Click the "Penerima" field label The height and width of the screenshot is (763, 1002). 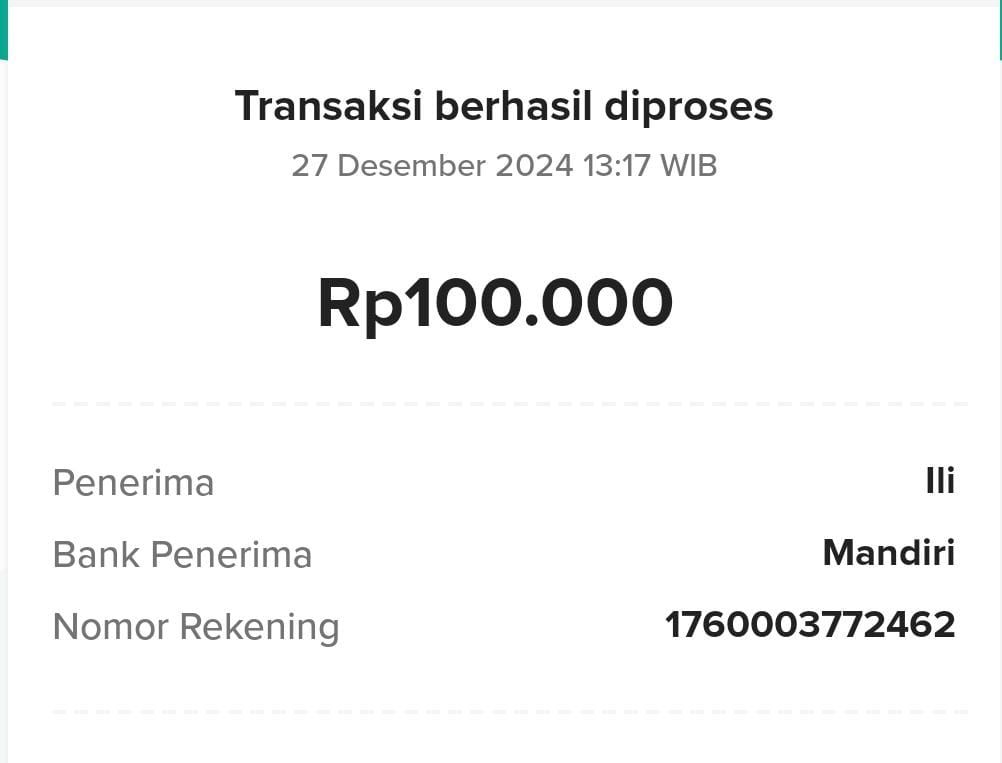[x=133, y=483]
